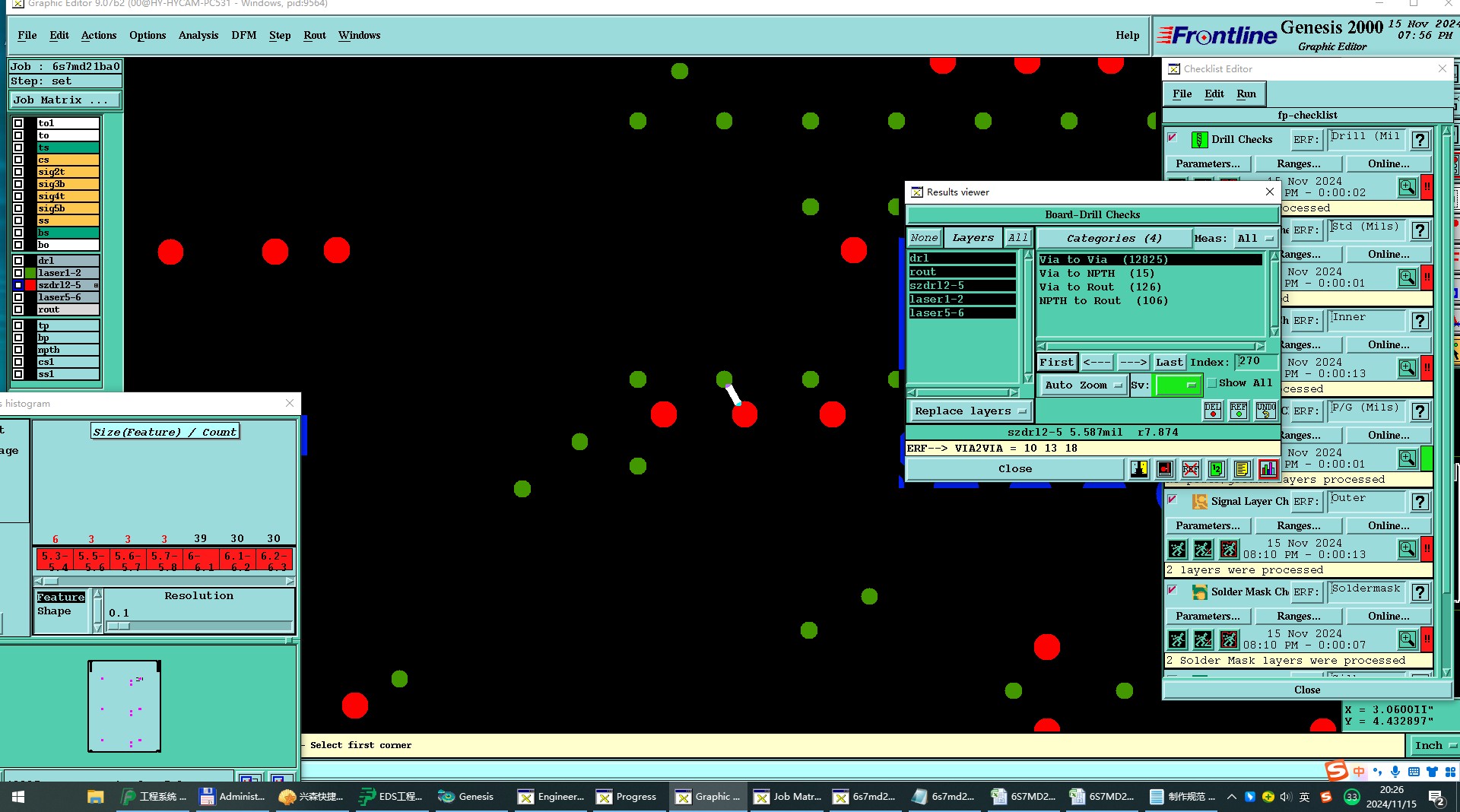Open the Rout menu
Screen dimensions: 1460x812
(315, 36)
